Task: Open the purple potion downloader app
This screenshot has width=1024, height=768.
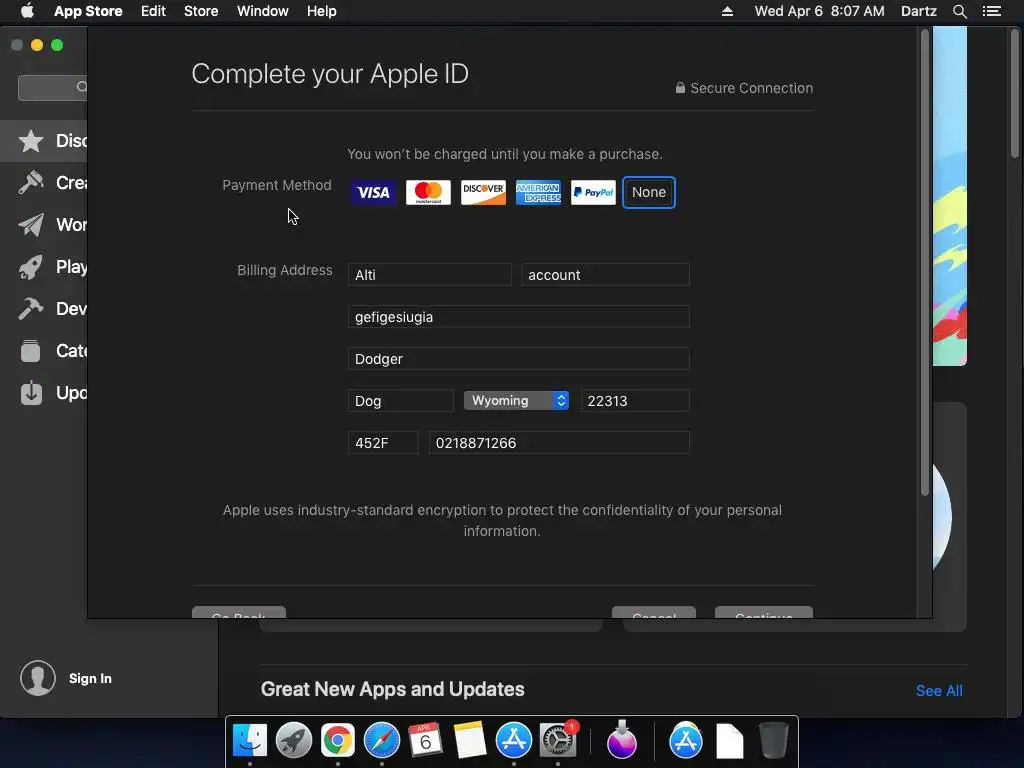Action: point(622,739)
